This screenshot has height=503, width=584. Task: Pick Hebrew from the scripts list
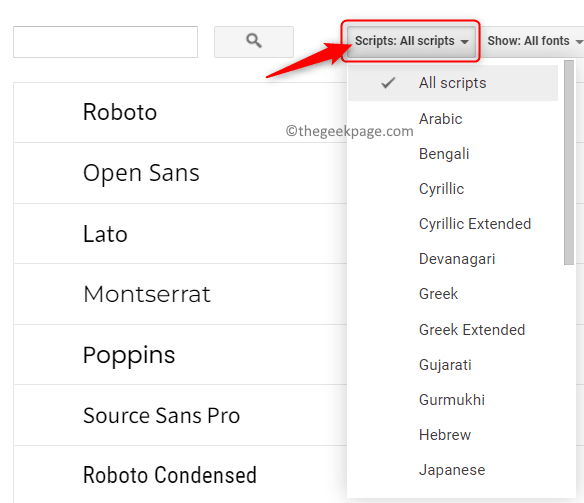453,434
